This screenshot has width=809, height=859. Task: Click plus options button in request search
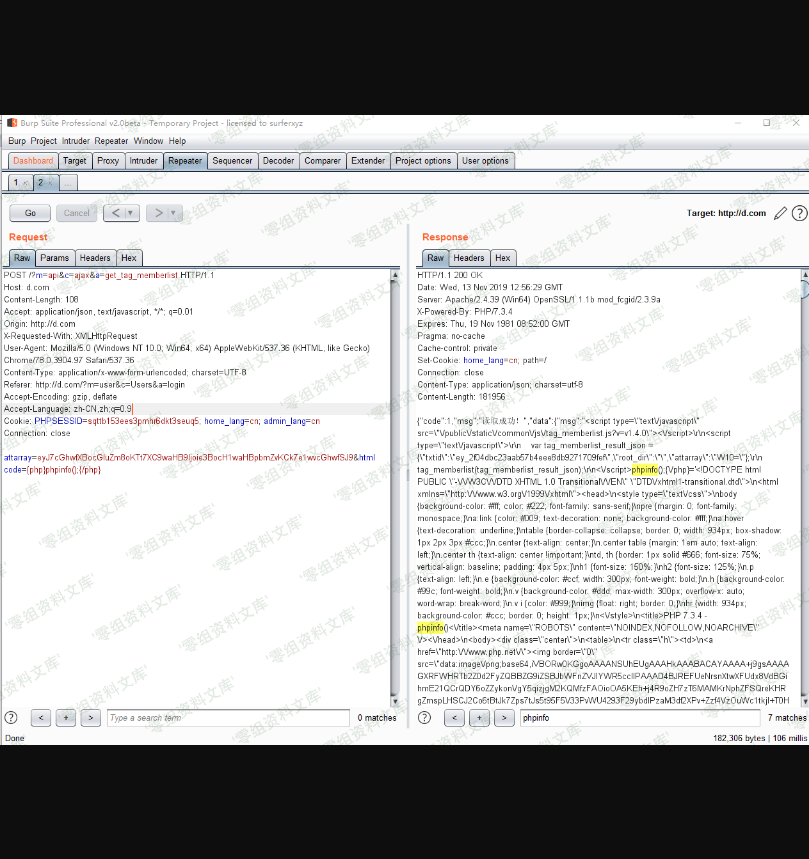(65, 717)
